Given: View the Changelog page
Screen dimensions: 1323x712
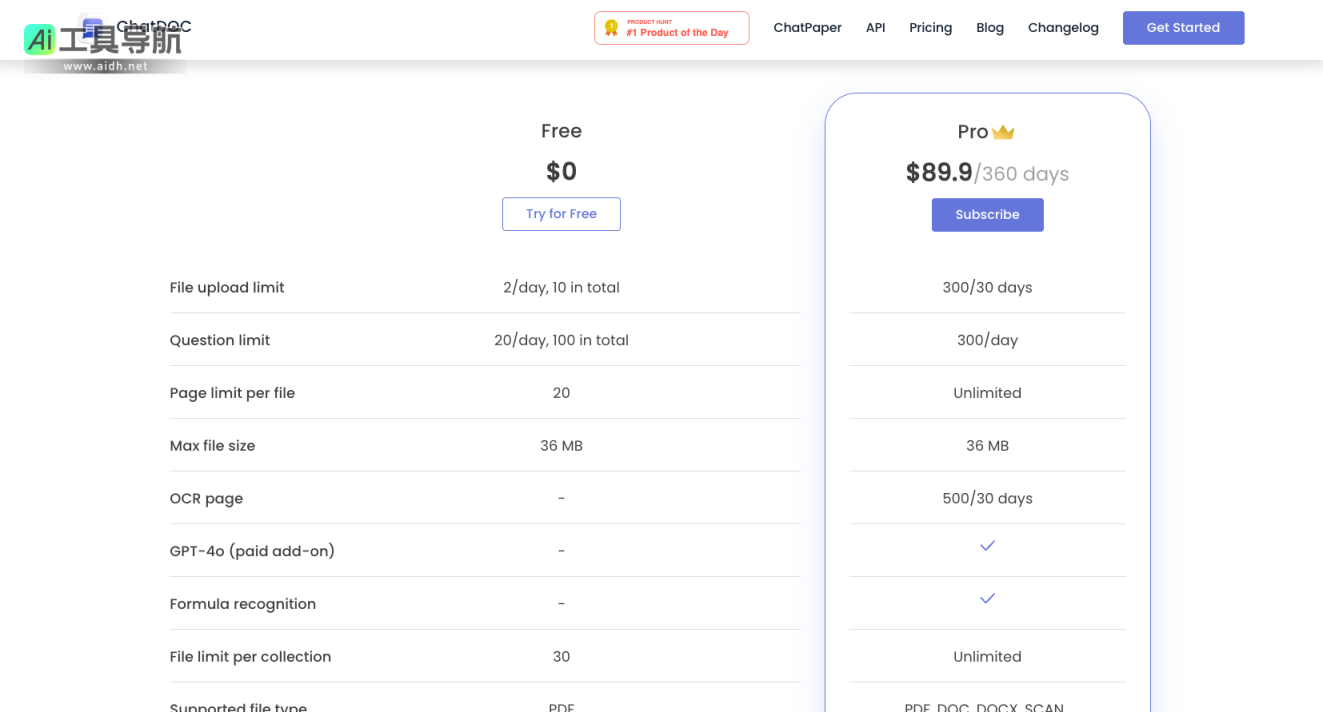Looking at the screenshot, I should tap(1063, 28).
